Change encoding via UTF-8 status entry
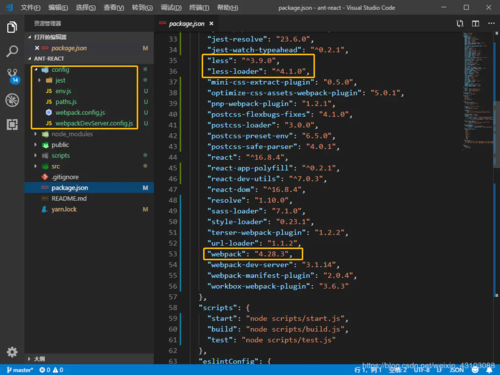The height and width of the screenshot is (375, 500). click(x=422, y=370)
